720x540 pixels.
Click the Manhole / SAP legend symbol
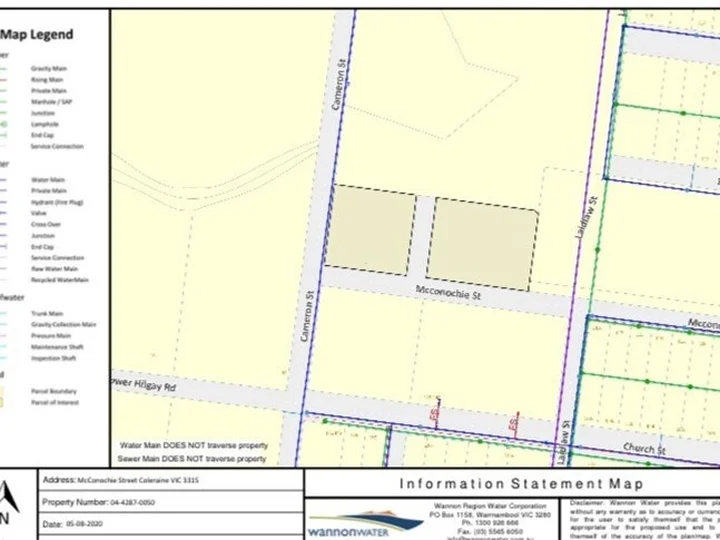point(3,102)
